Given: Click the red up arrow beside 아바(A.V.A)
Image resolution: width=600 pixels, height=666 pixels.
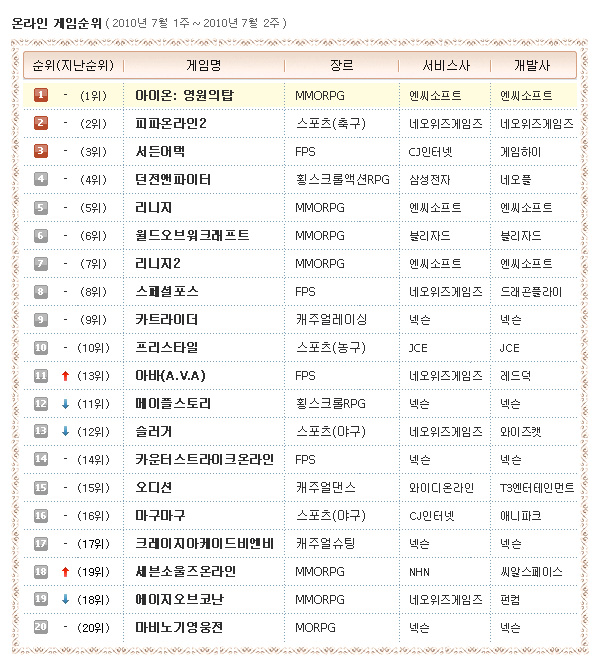Looking at the screenshot, I should point(65,375).
